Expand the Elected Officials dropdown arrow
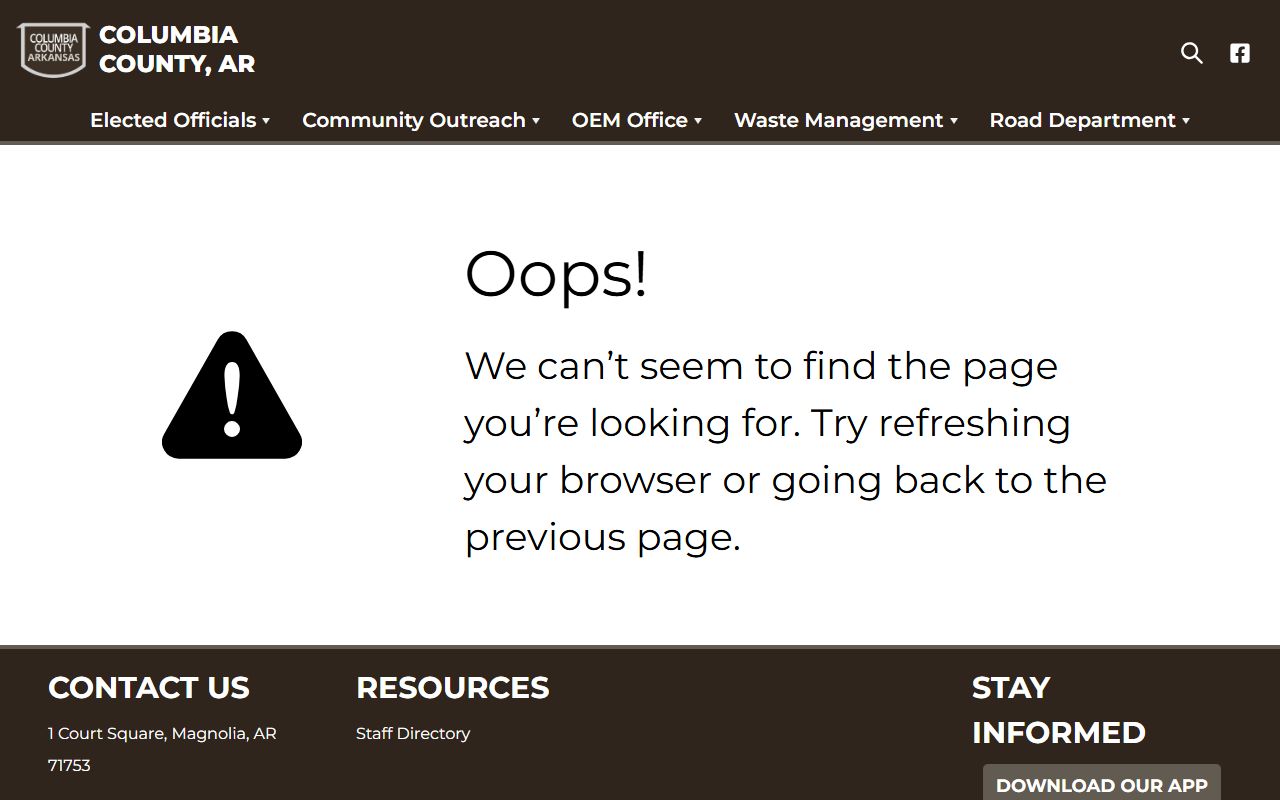The height and width of the screenshot is (800, 1280). [266, 121]
